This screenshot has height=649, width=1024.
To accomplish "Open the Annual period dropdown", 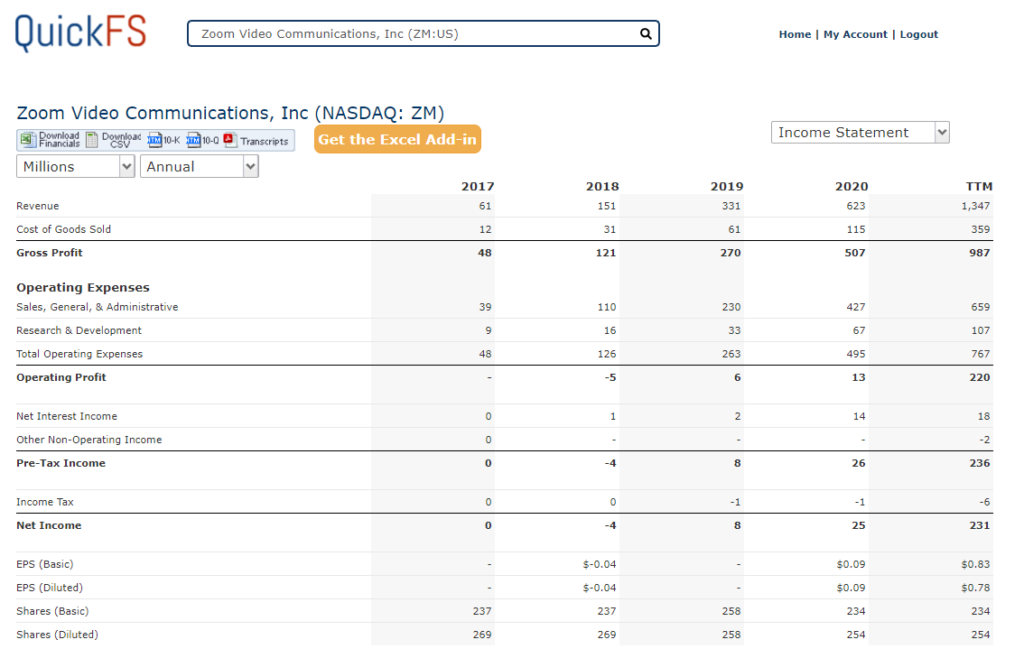I will pyautogui.click(x=199, y=166).
